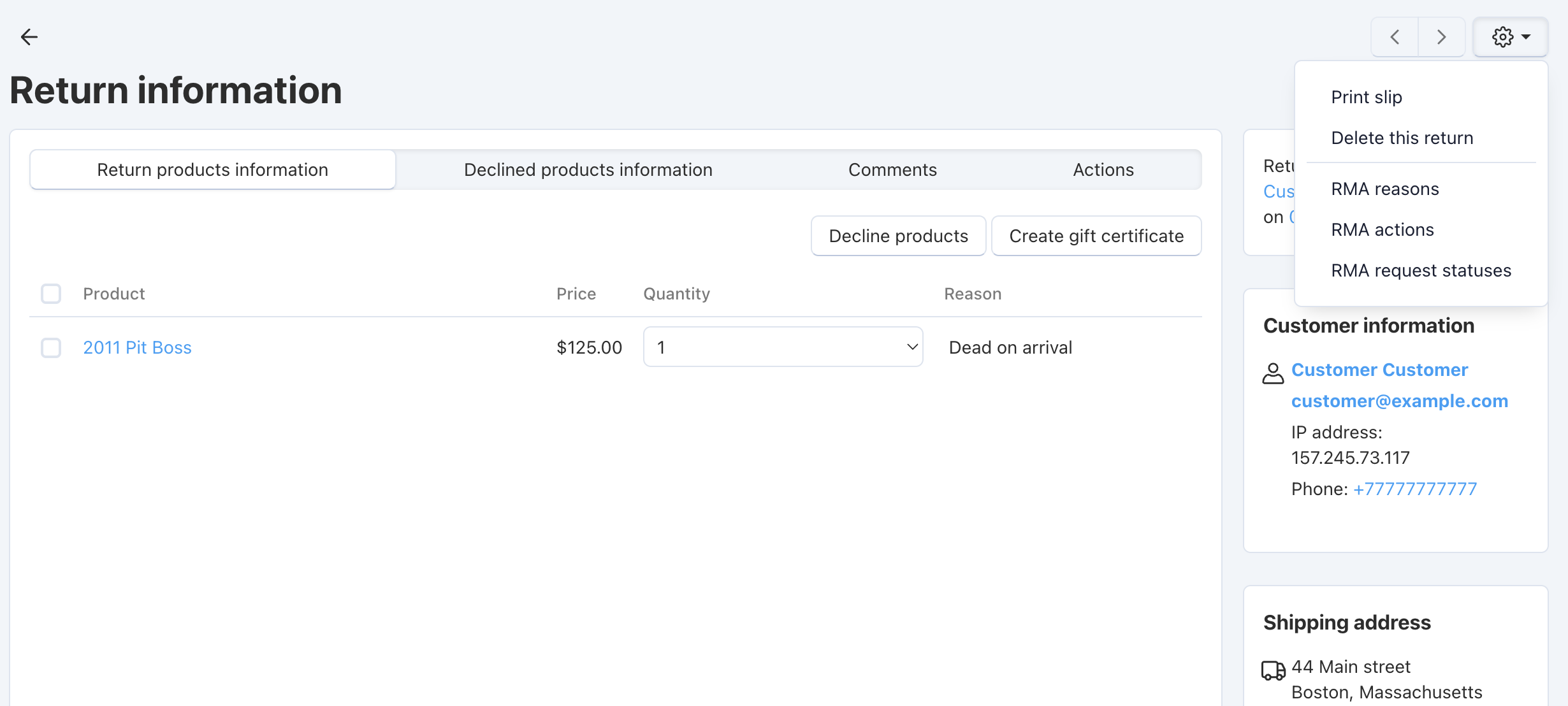The width and height of the screenshot is (1568, 706).
Task: Open the Quantity dropdown for 2011 Pit Boss
Action: click(x=783, y=347)
